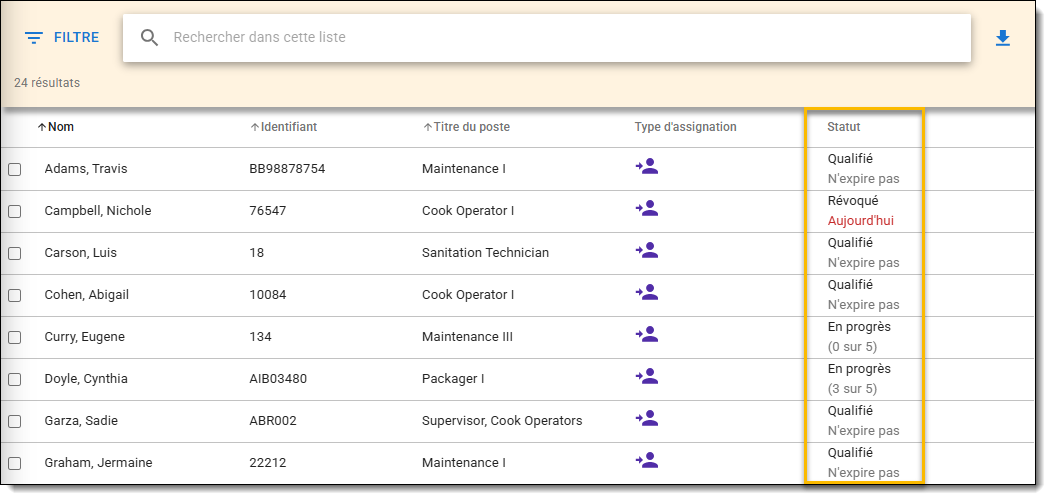This screenshot has height=500, width=1051.
Task: Click assignment type icon for Graham, Jermaine
Action: 647,461
